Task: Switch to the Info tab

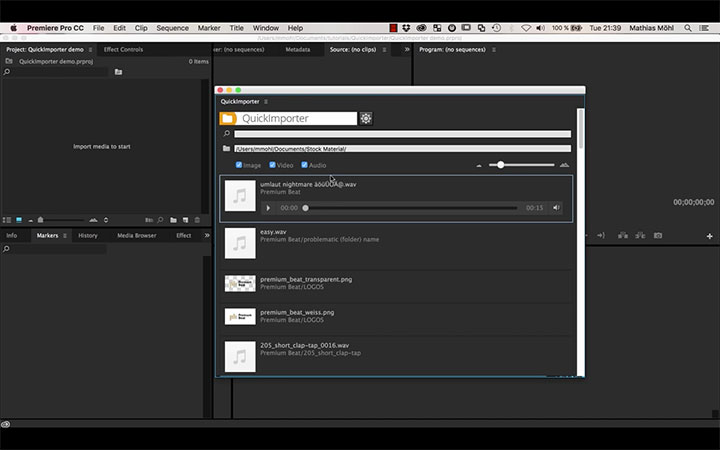Action: 11,236
